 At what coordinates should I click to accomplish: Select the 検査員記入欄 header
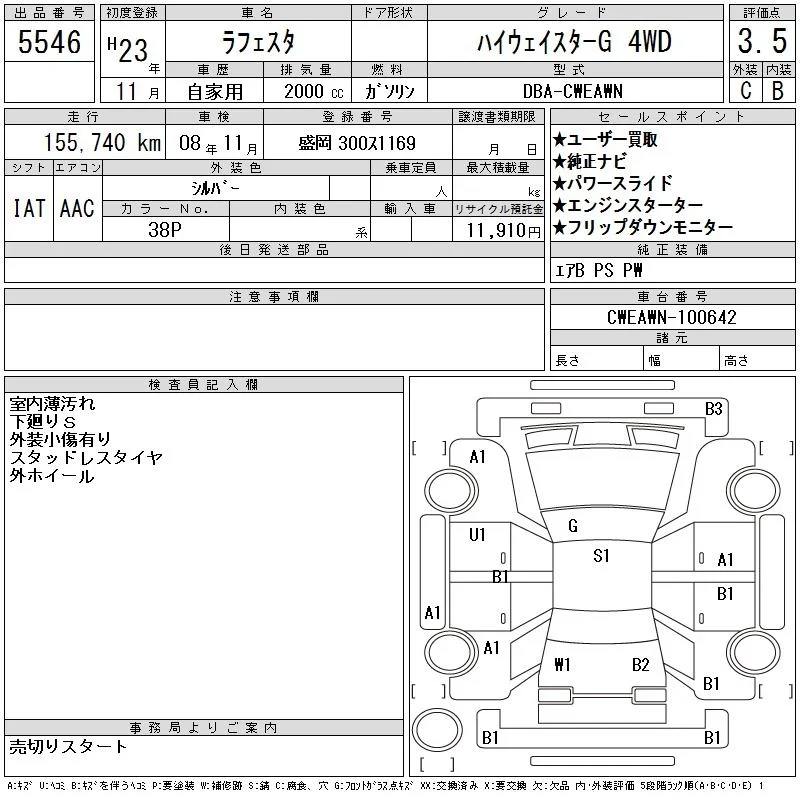[204, 385]
